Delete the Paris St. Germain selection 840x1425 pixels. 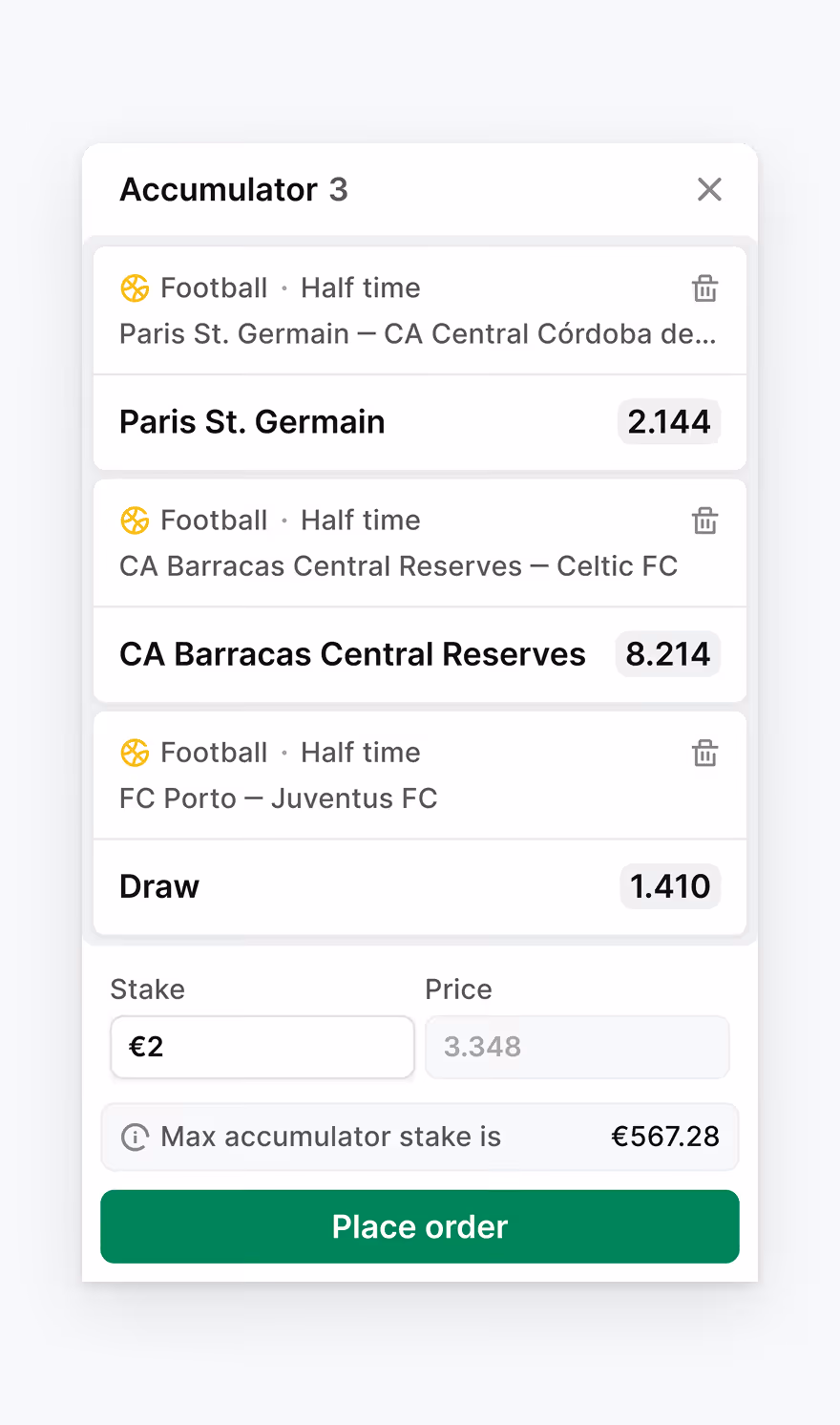click(704, 287)
